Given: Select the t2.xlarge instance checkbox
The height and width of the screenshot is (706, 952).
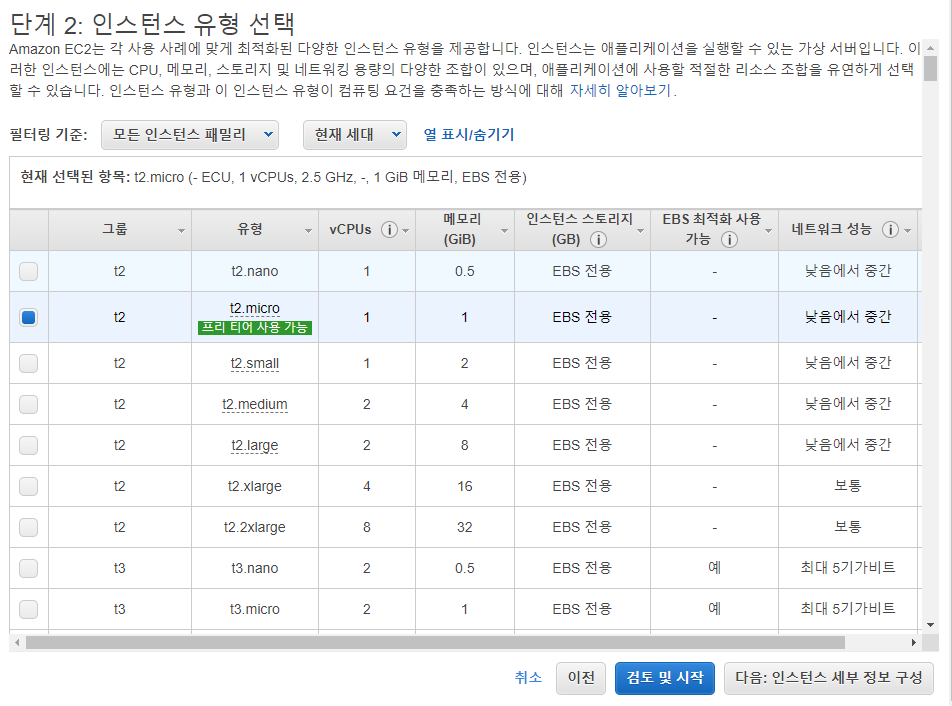Looking at the screenshot, I should pos(29,486).
